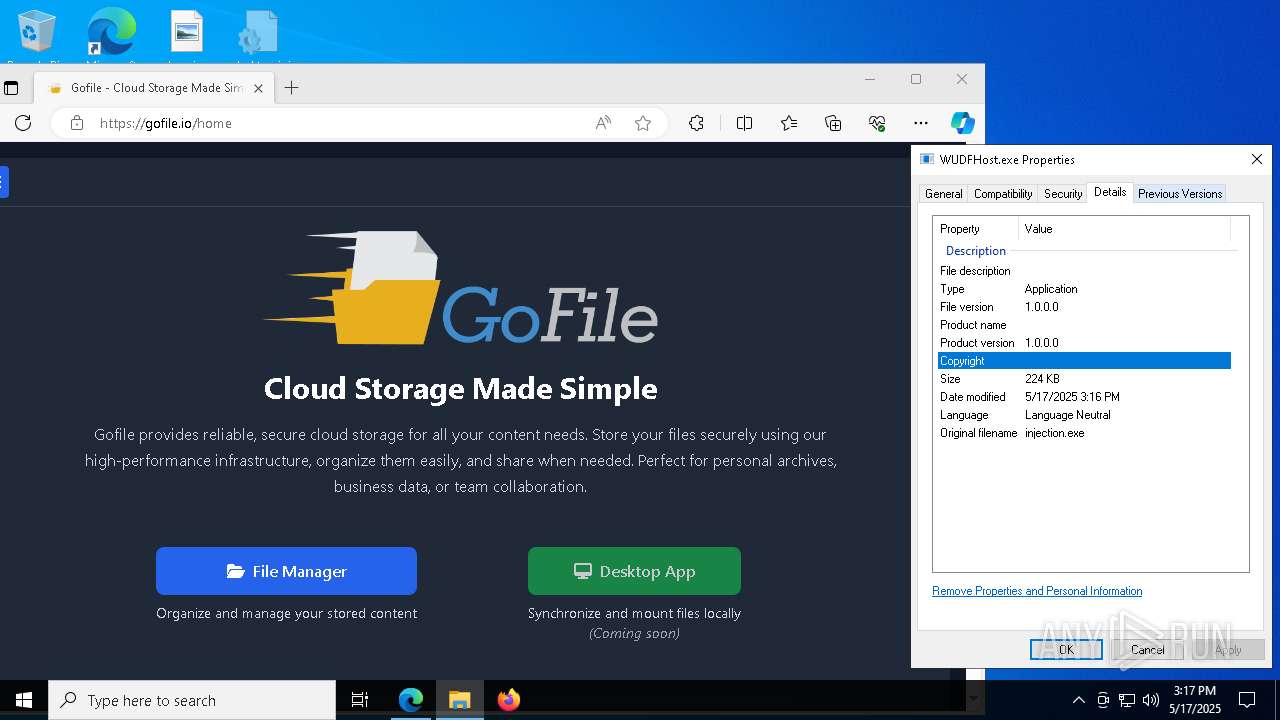
Task: Open the notification center icon
Action: [x=1247, y=700]
